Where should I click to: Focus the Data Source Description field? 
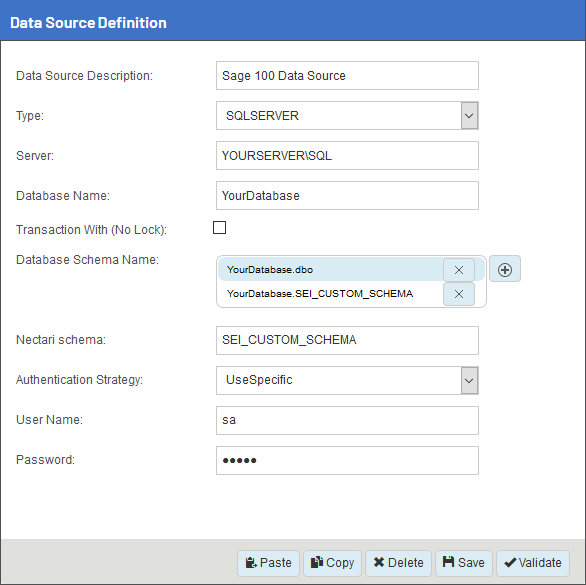347,76
